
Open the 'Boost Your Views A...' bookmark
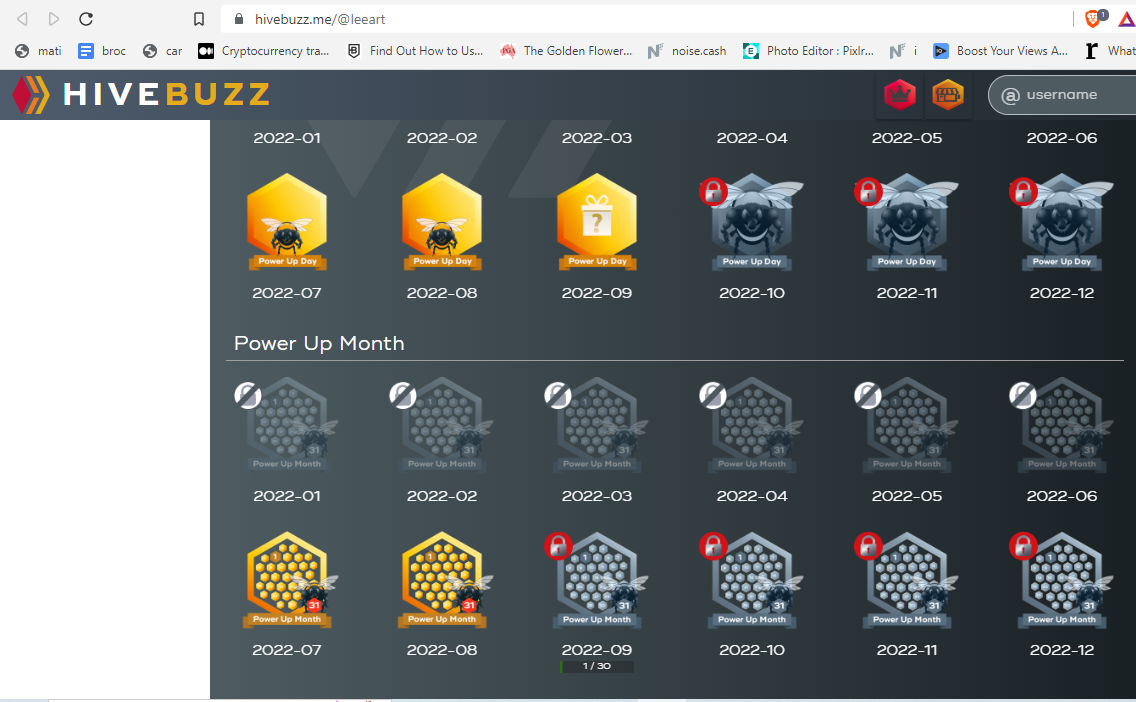click(x=1001, y=51)
